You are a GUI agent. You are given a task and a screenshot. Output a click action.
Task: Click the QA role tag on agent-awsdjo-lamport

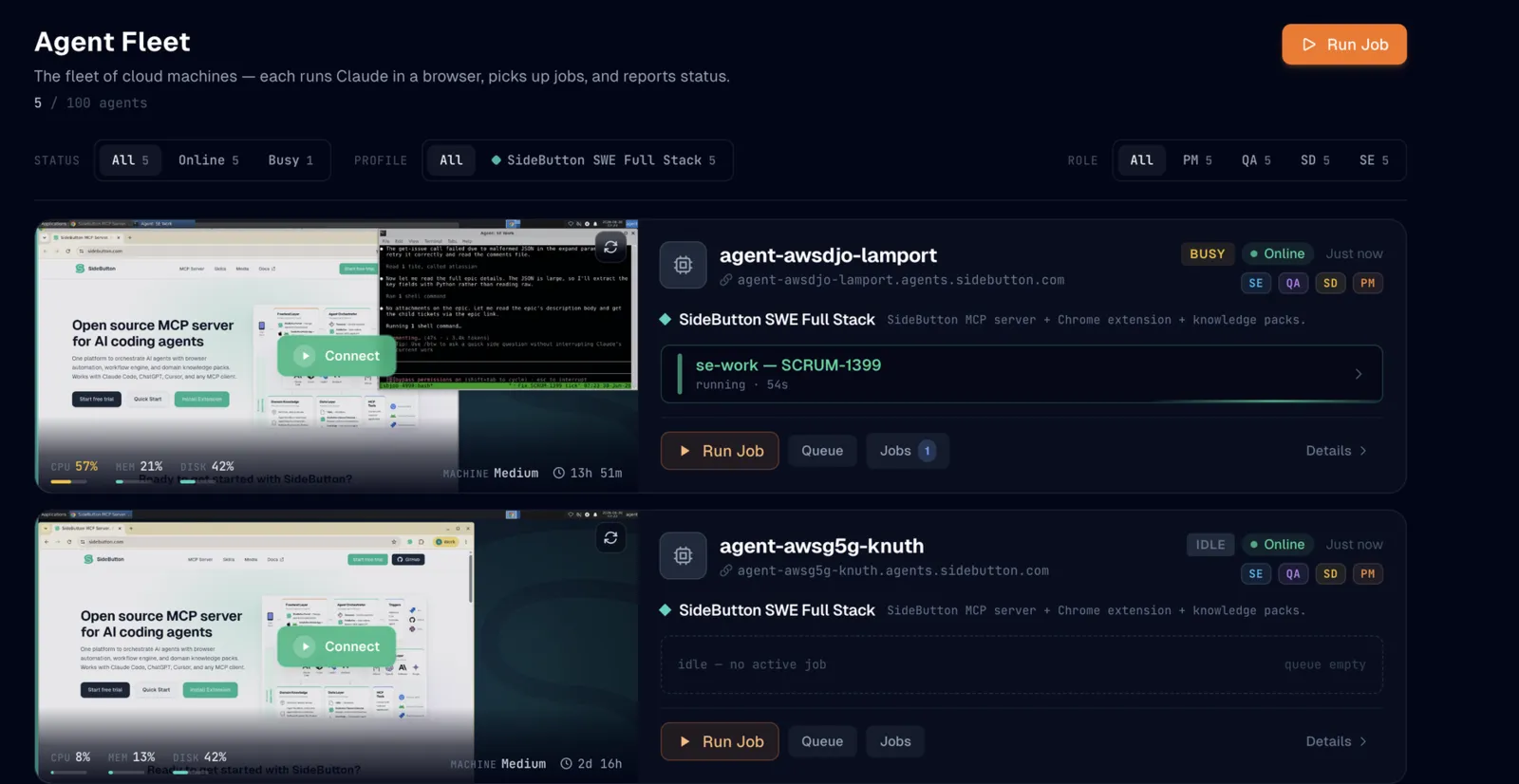pos(1293,283)
